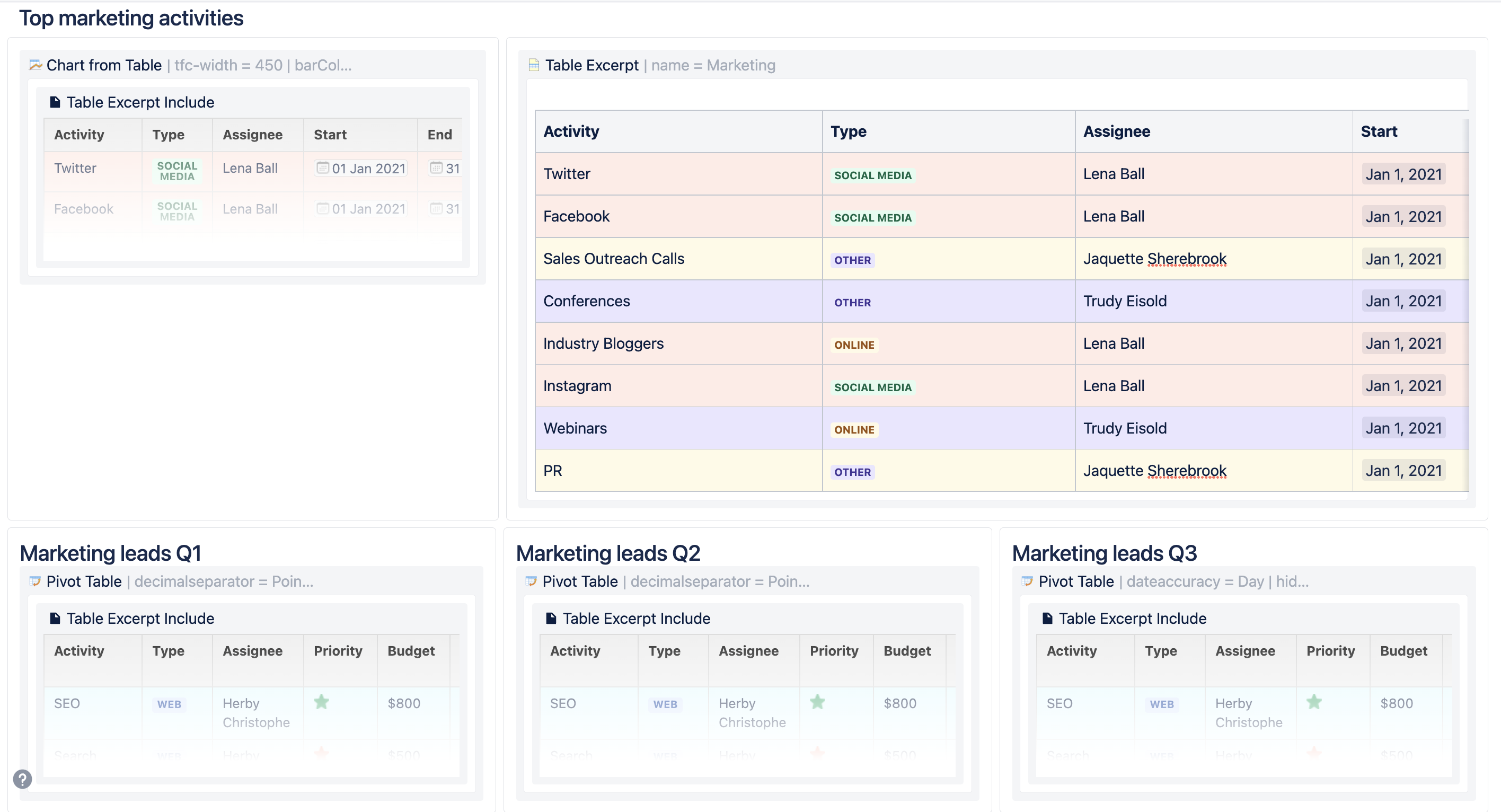This screenshot has width=1501, height=812.
Task: Click the OTHER badge on the PR row
Action: (852, 472)
